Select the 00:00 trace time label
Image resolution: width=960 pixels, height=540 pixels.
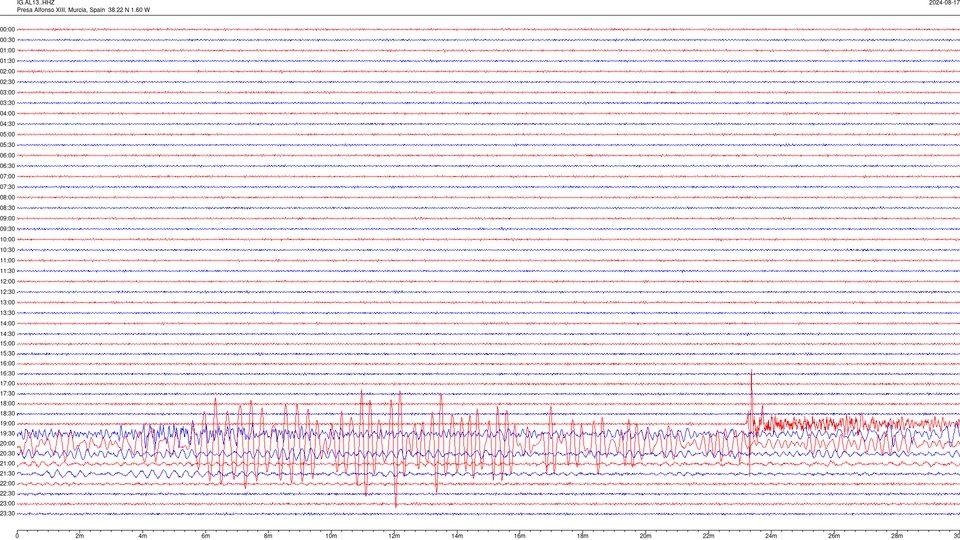(7, 29)
